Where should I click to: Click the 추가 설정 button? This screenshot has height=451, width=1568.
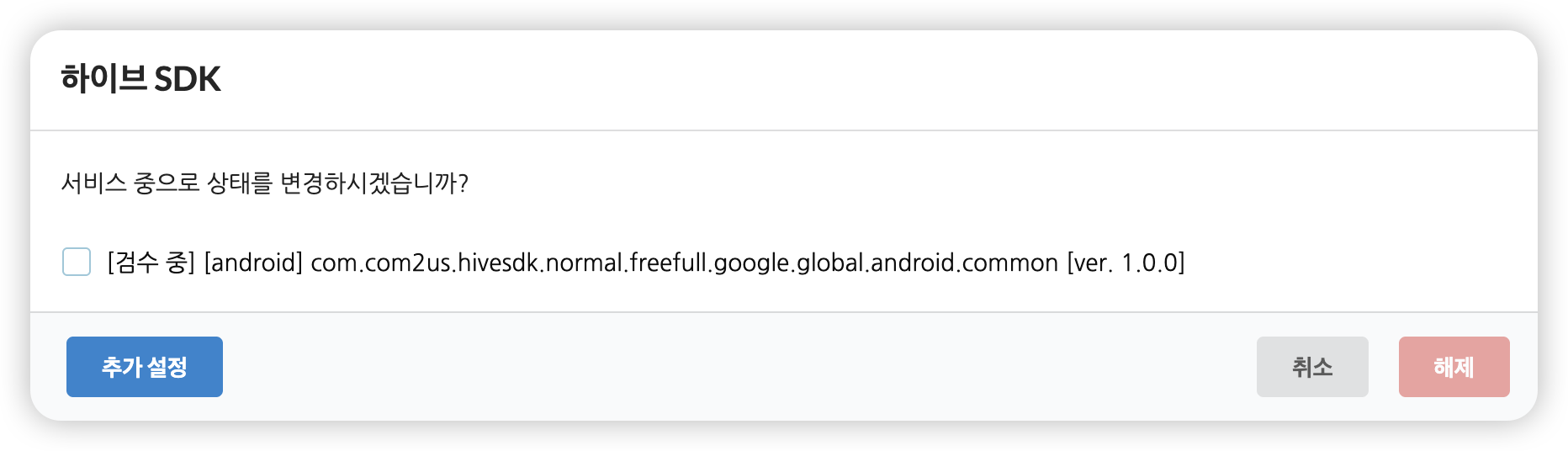click(145, 367)
